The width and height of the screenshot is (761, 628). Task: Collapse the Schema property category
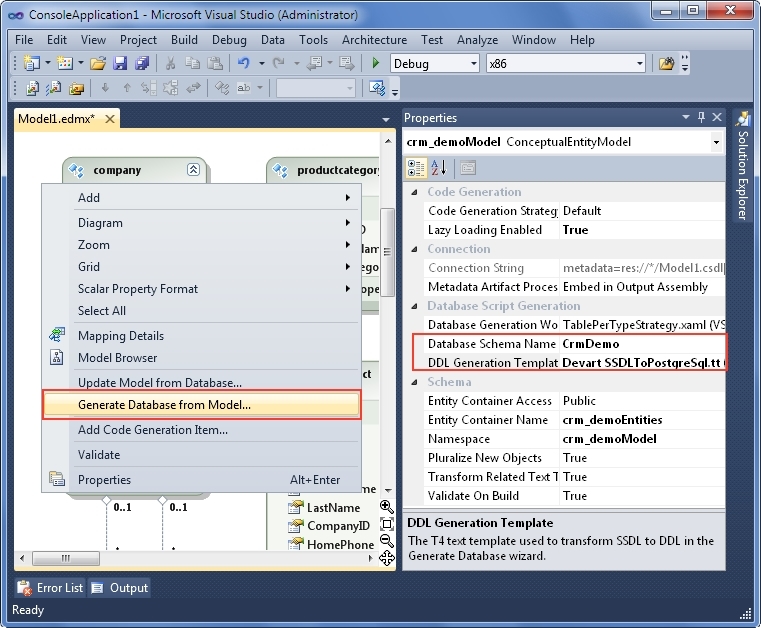pyautogui.click(x=414, y=382)
